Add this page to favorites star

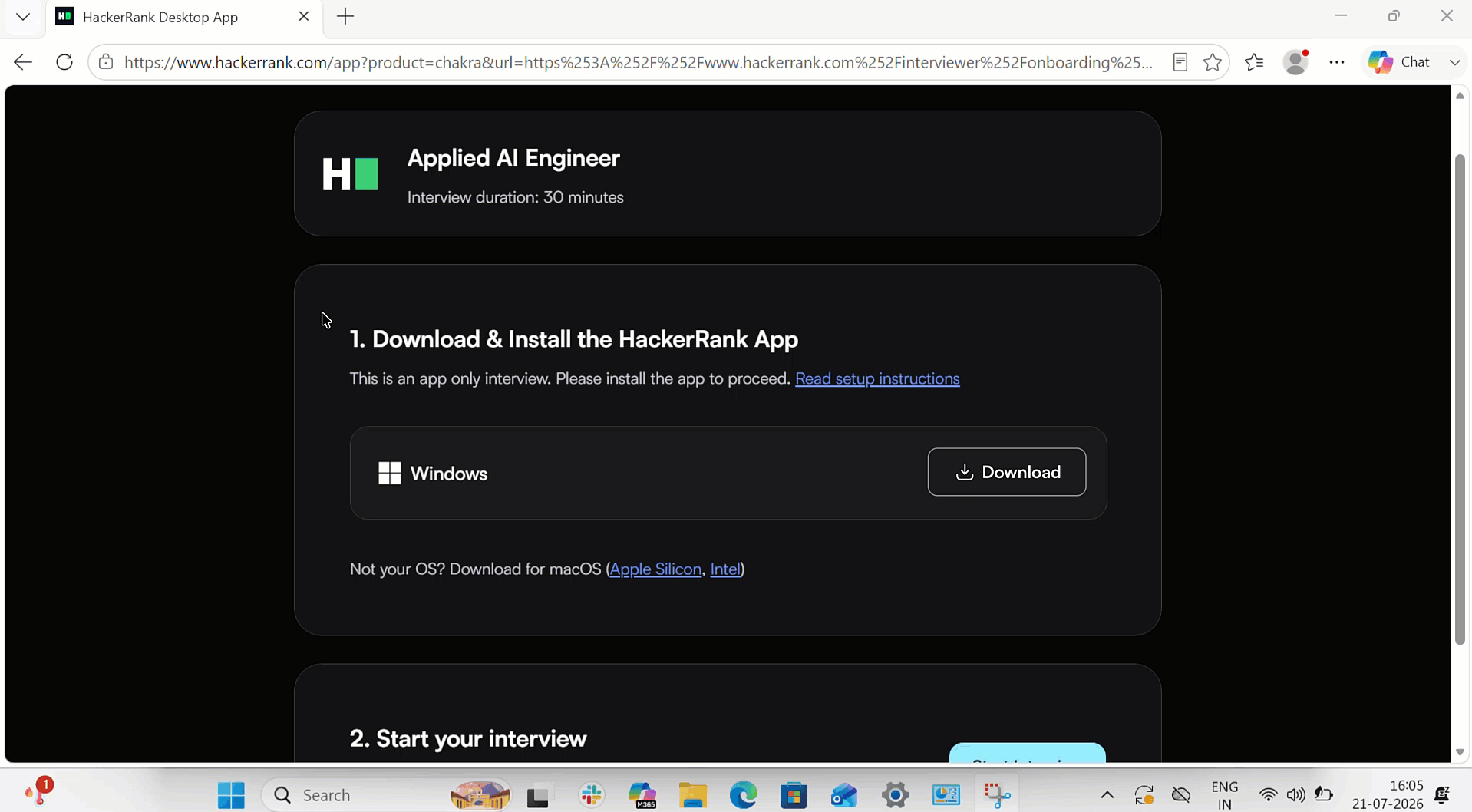point(1213,62)
